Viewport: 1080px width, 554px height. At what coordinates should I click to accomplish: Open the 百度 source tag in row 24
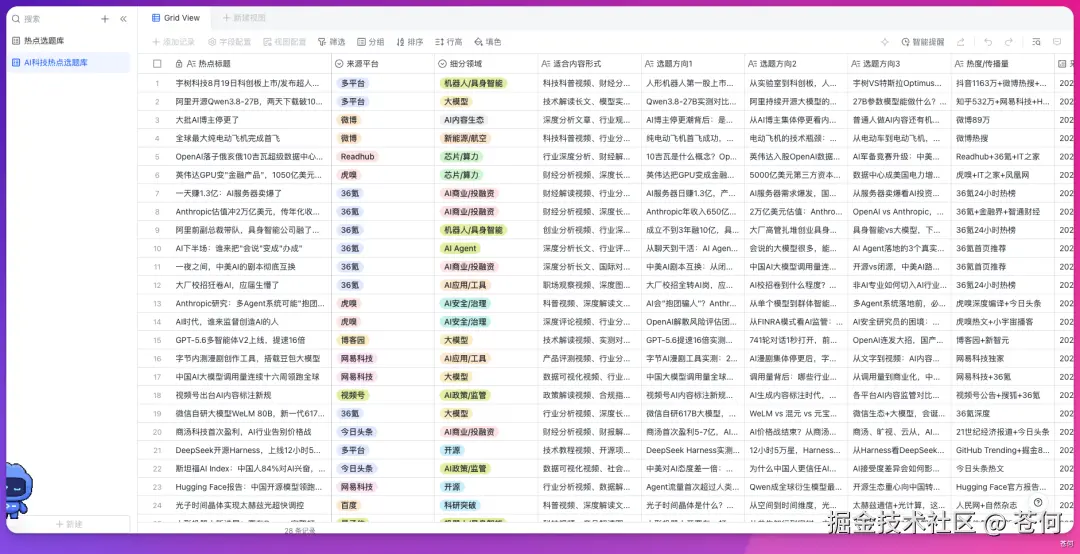(x=349, y=505)
